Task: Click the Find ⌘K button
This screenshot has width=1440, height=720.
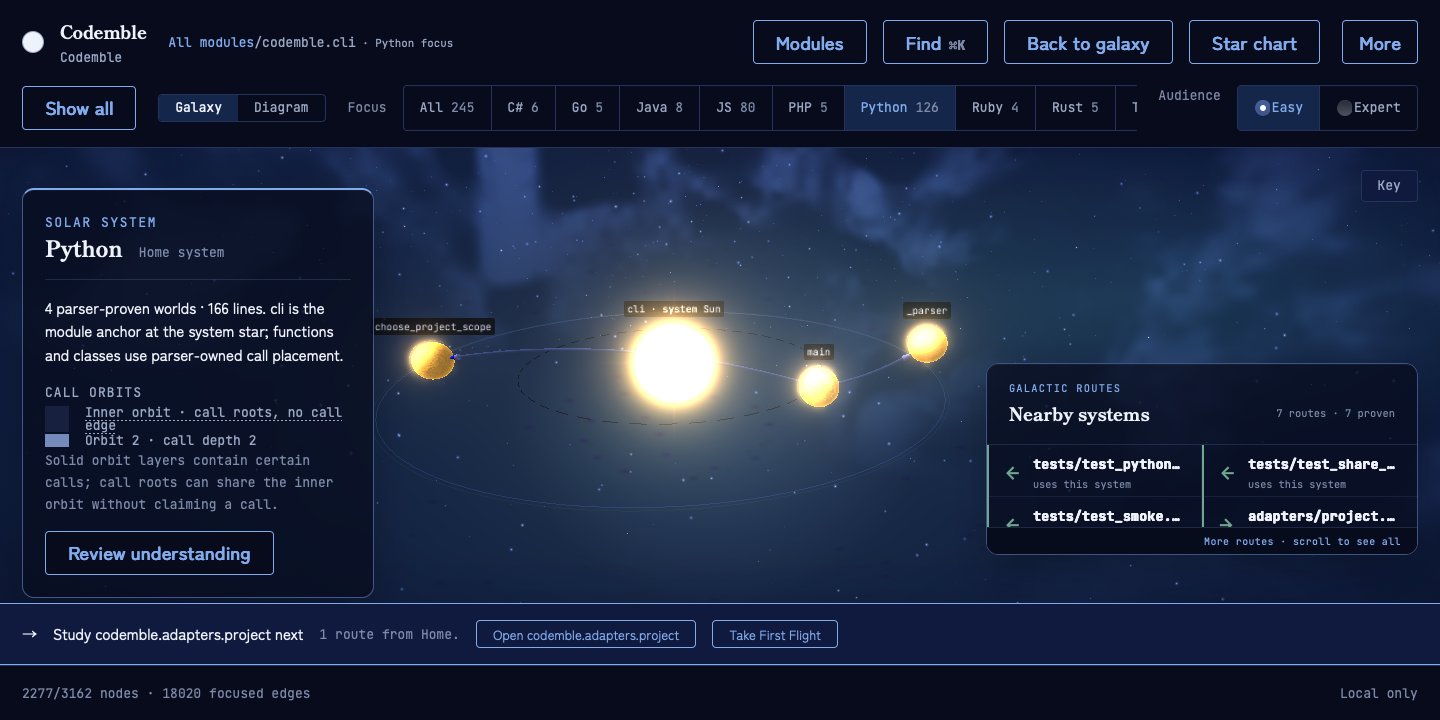Action: 935,42
